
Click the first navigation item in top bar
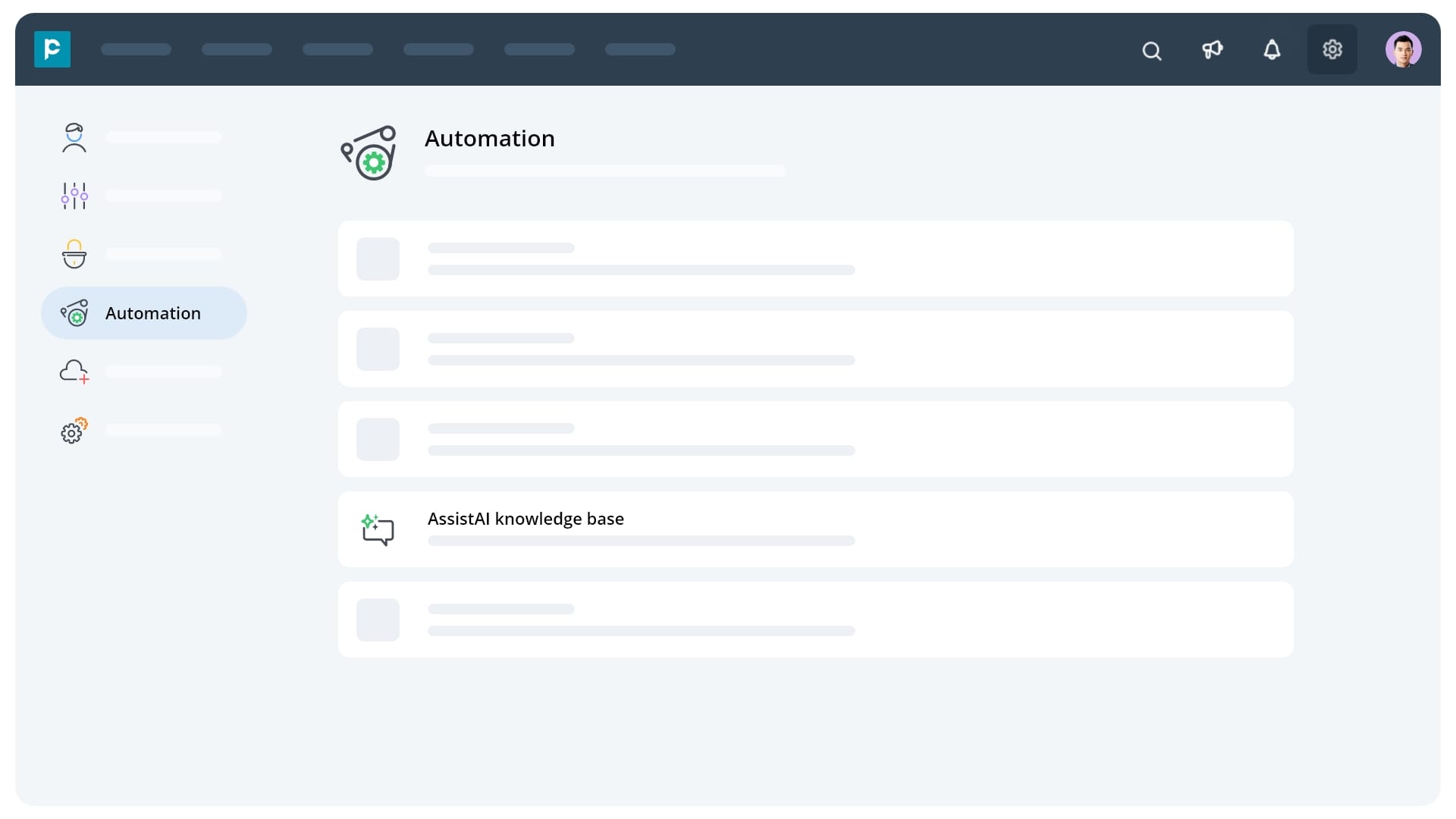(136, 49)
